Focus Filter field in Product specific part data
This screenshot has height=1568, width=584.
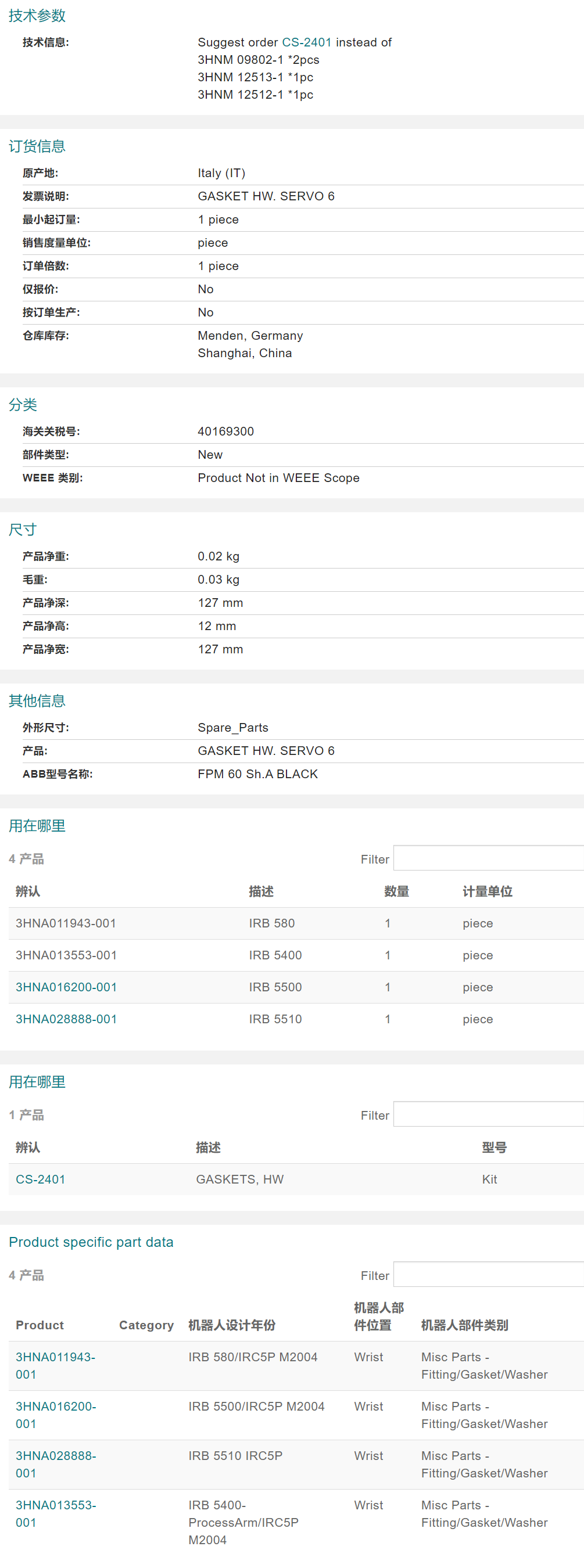[488, 1274]
